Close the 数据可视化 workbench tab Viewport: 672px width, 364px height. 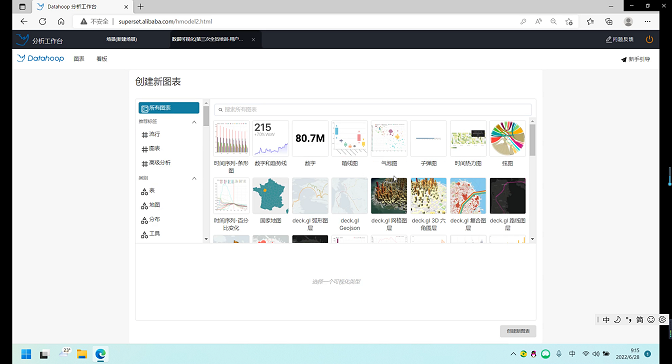(253, 39)
